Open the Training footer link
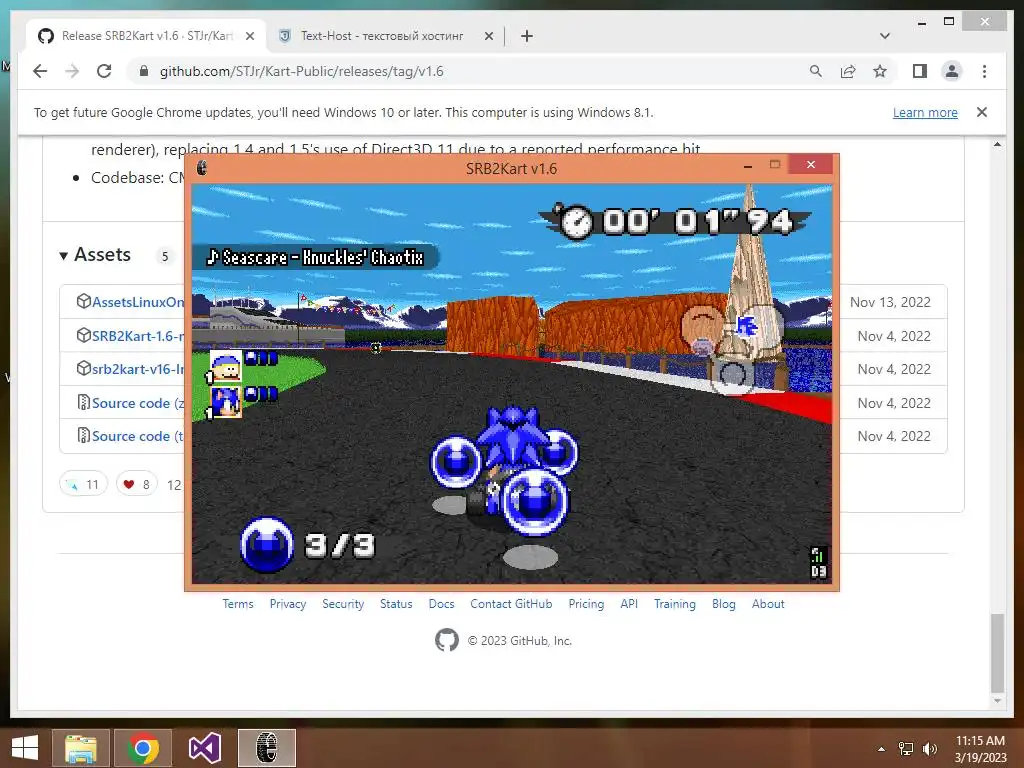This screenshot has width=1024, height=768. [x=675, y=604]
